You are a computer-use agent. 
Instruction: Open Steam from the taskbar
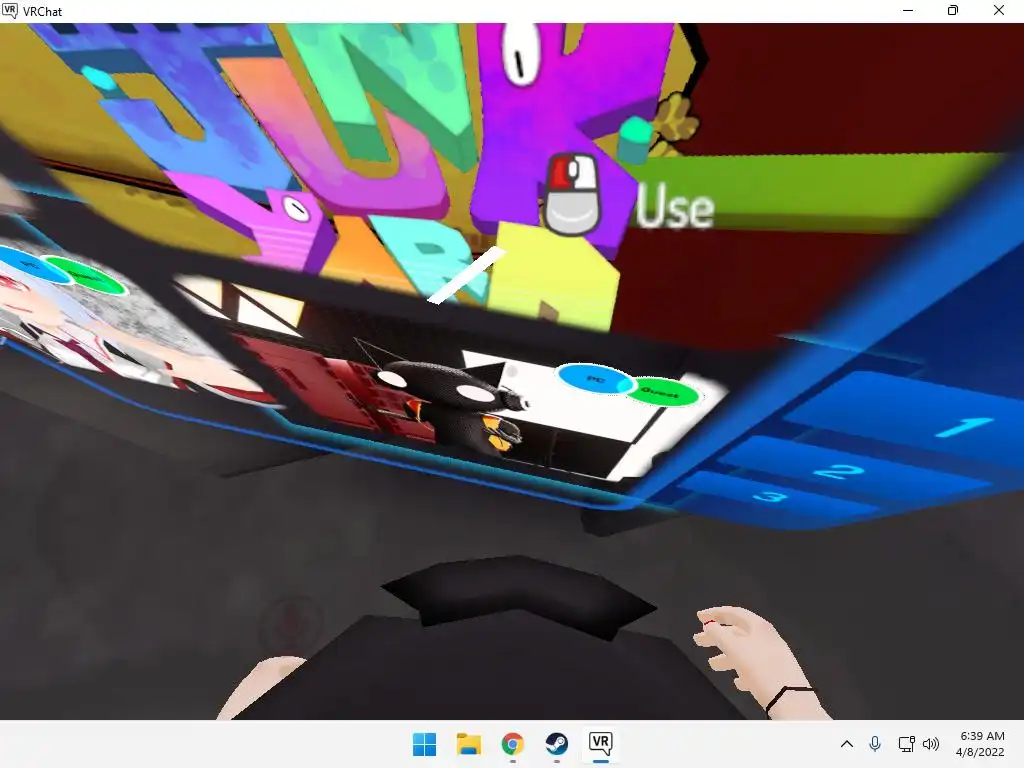556,744
